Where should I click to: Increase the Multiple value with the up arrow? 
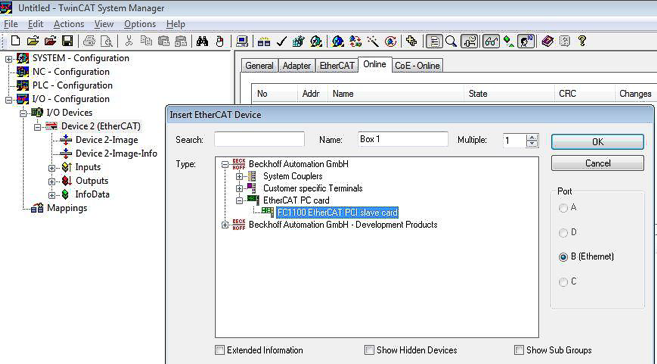click(x=532, y=137)
